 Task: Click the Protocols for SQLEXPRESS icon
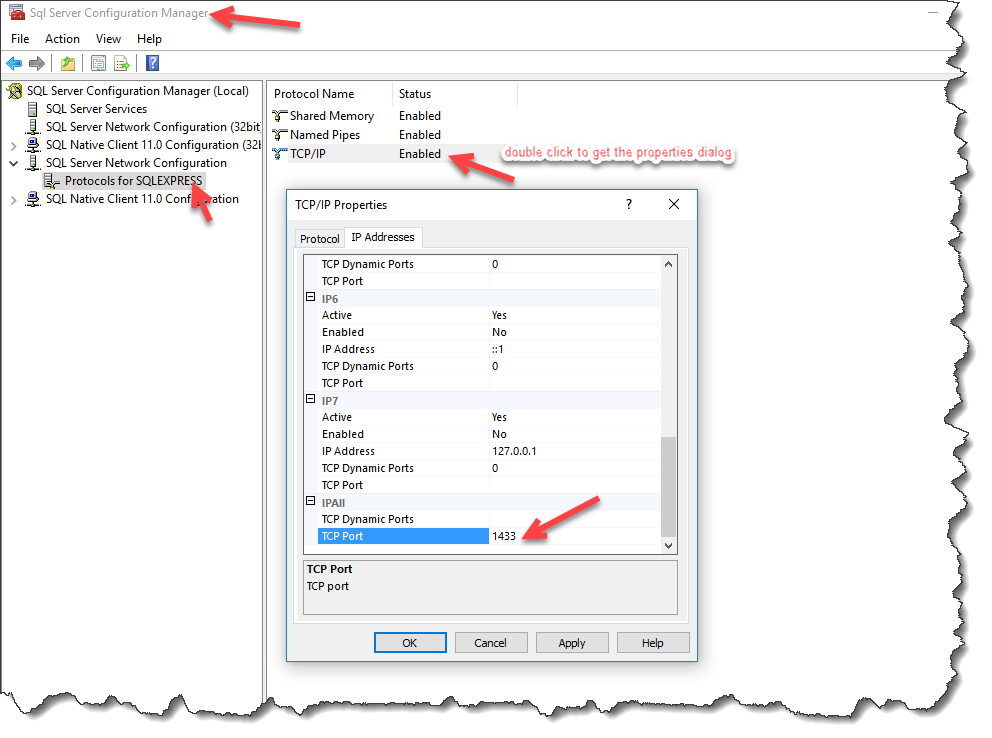click(52, 181)
